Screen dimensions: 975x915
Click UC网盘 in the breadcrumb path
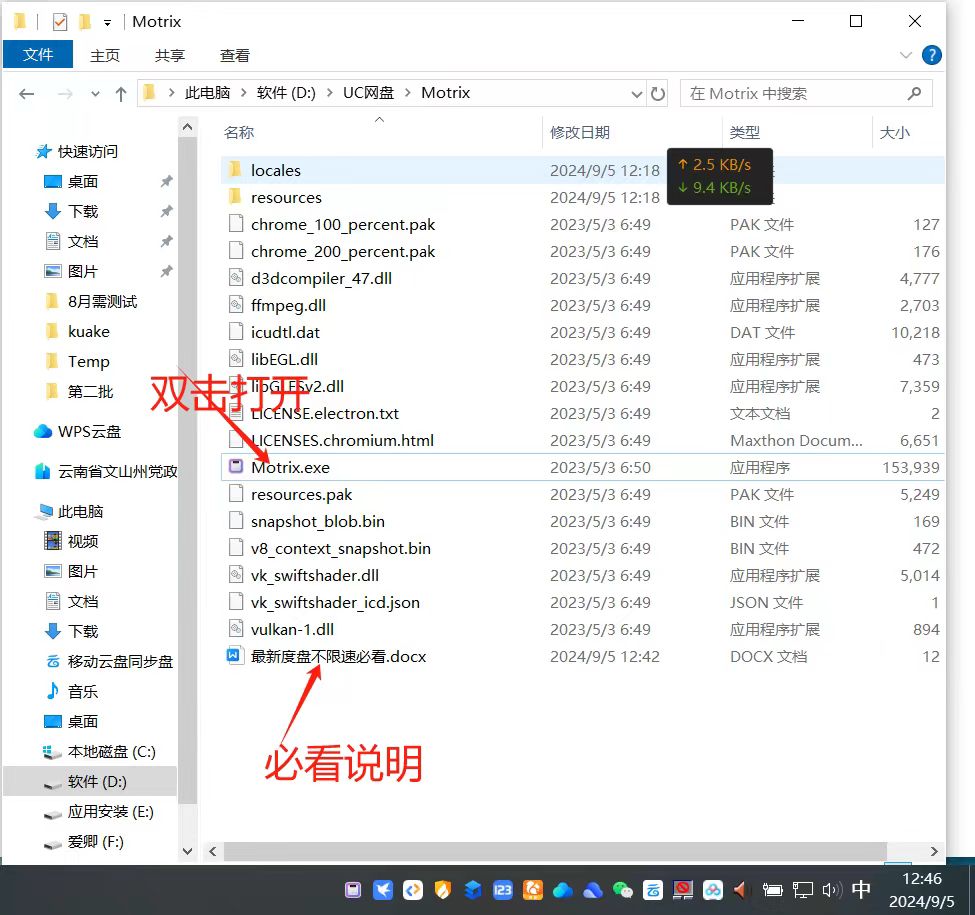[x=368, y=93]
